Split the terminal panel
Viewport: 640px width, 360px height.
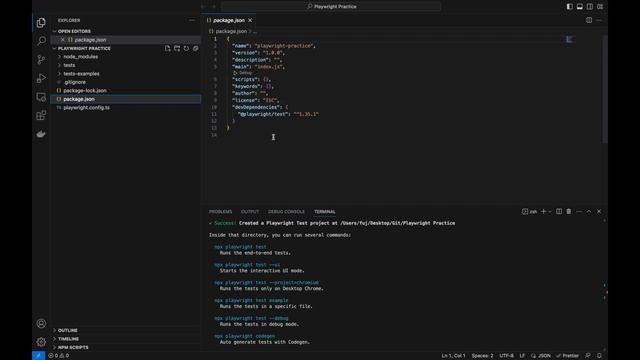point(559,211)
